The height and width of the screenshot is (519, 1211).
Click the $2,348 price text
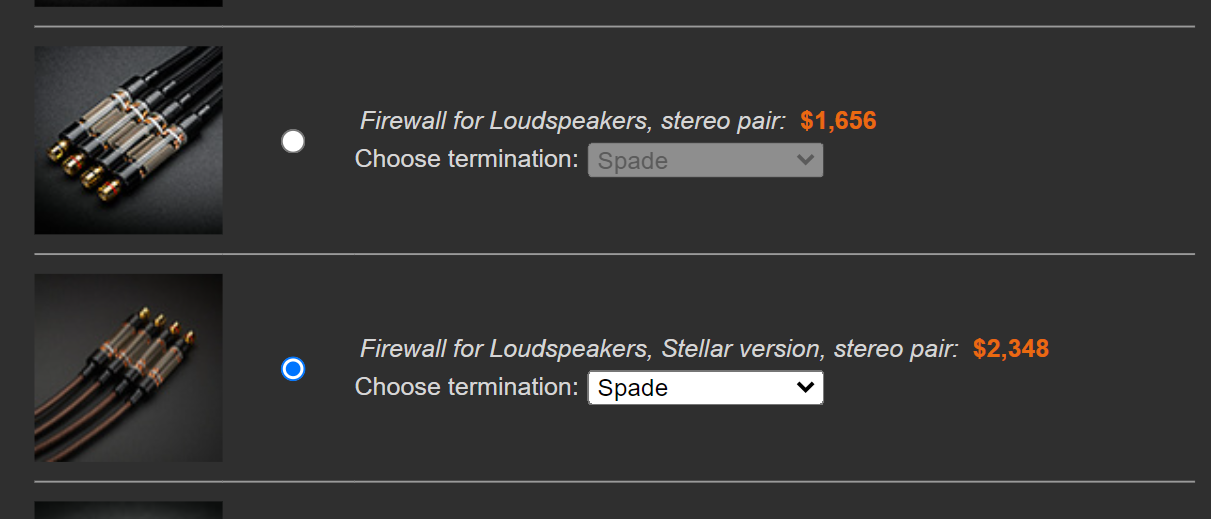[x=1011, y=349]
